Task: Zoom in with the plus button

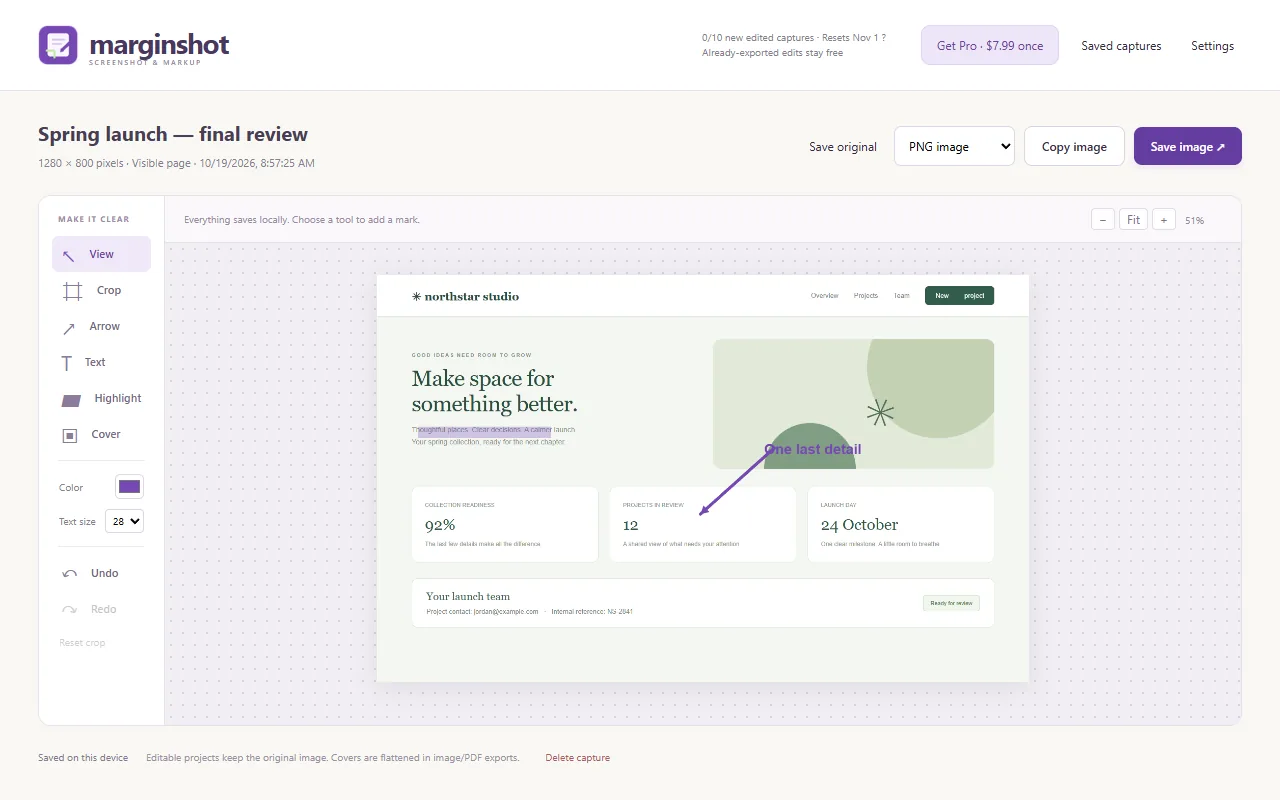Action: (1164, 220)
